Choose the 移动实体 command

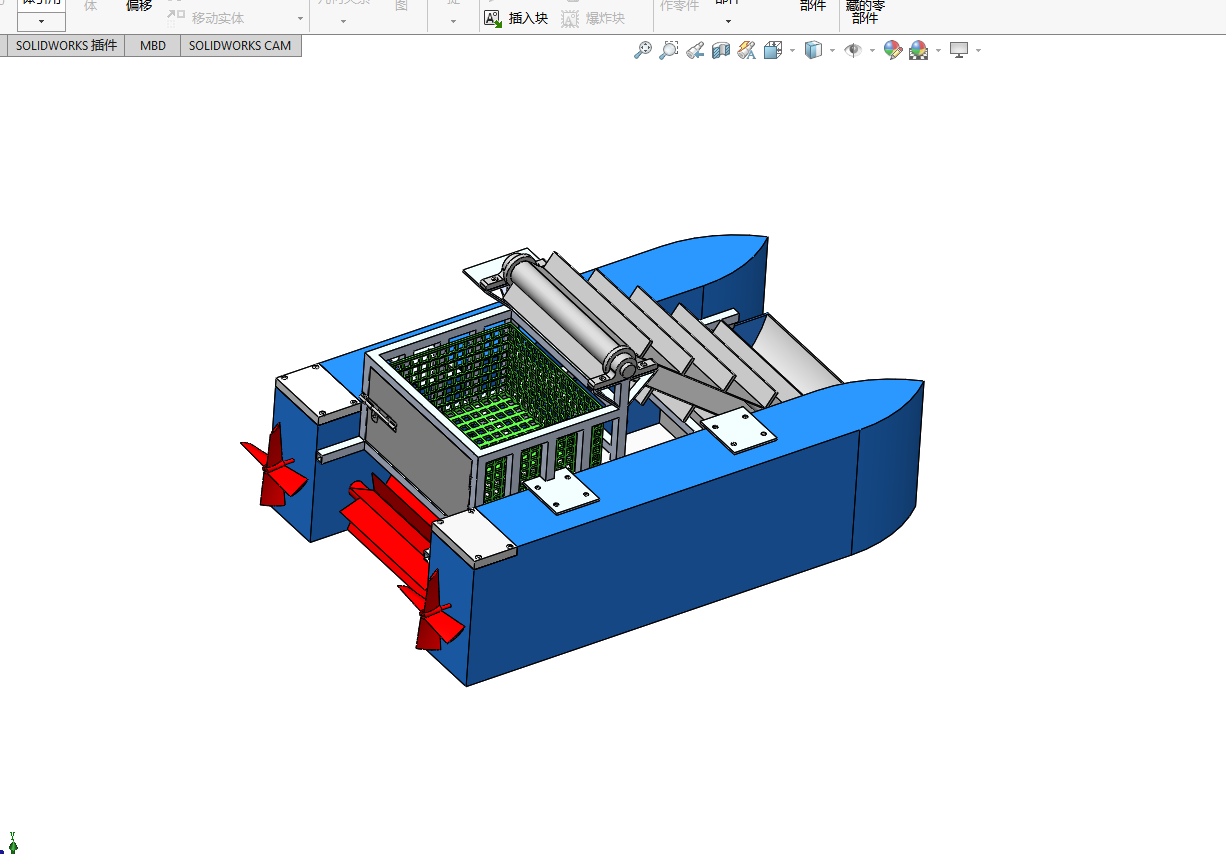tap(207, 18)
